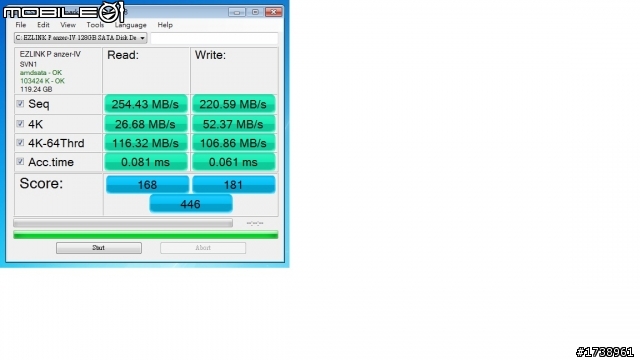Click the total score 446
Screen dimensions: 640x360
pos(191,204)
